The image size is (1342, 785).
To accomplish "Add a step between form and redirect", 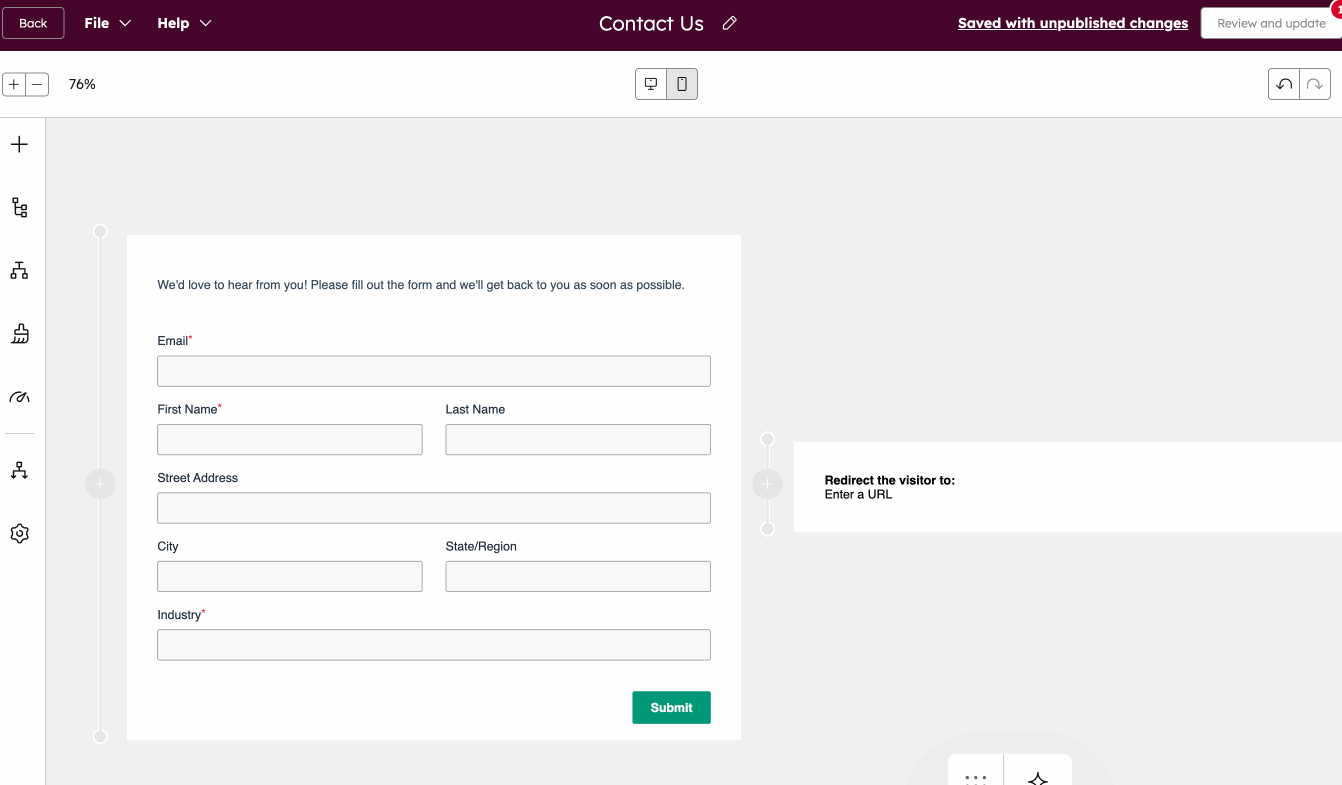I will point(767,483).
